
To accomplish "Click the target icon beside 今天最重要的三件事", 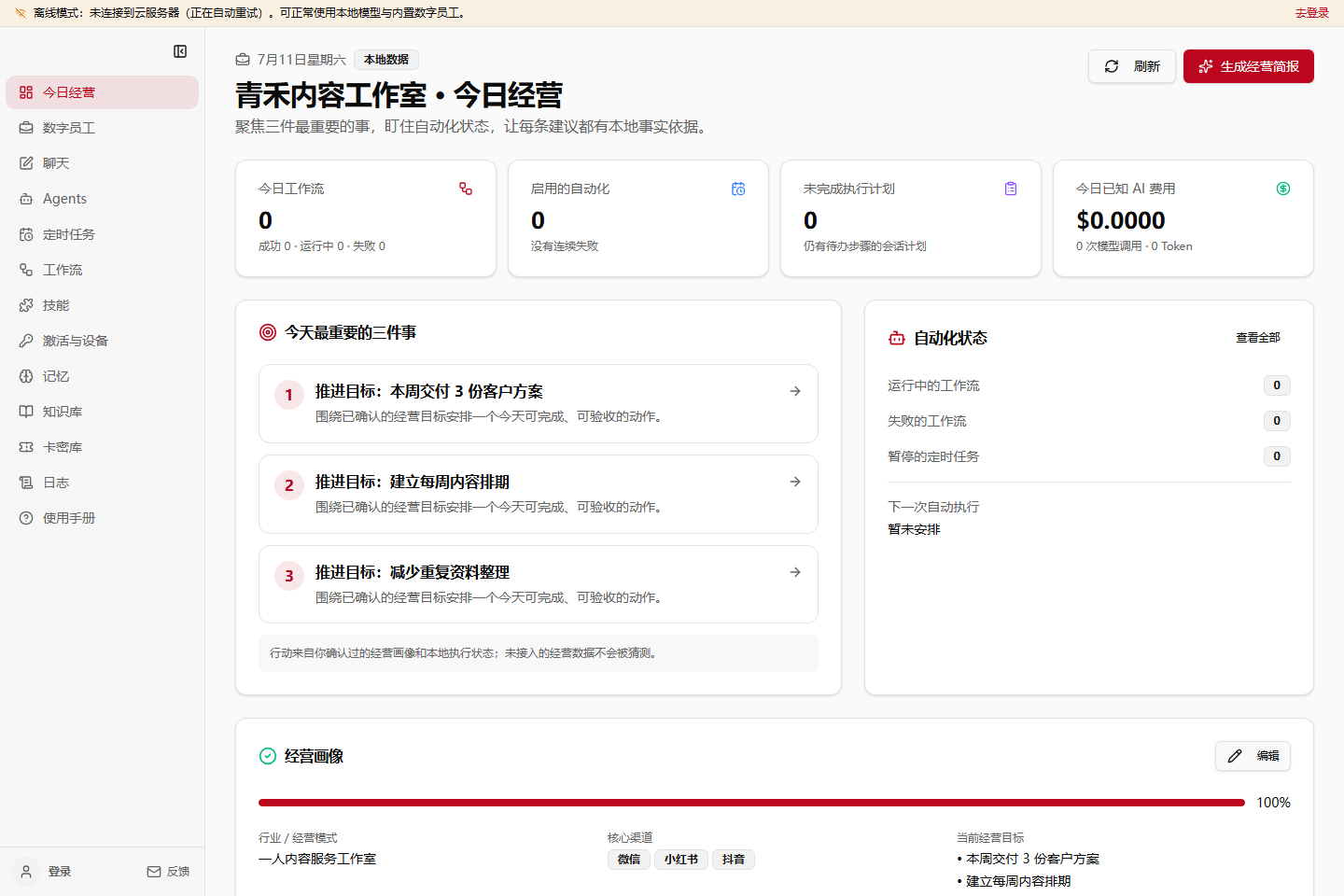I will tap(268, 332).
